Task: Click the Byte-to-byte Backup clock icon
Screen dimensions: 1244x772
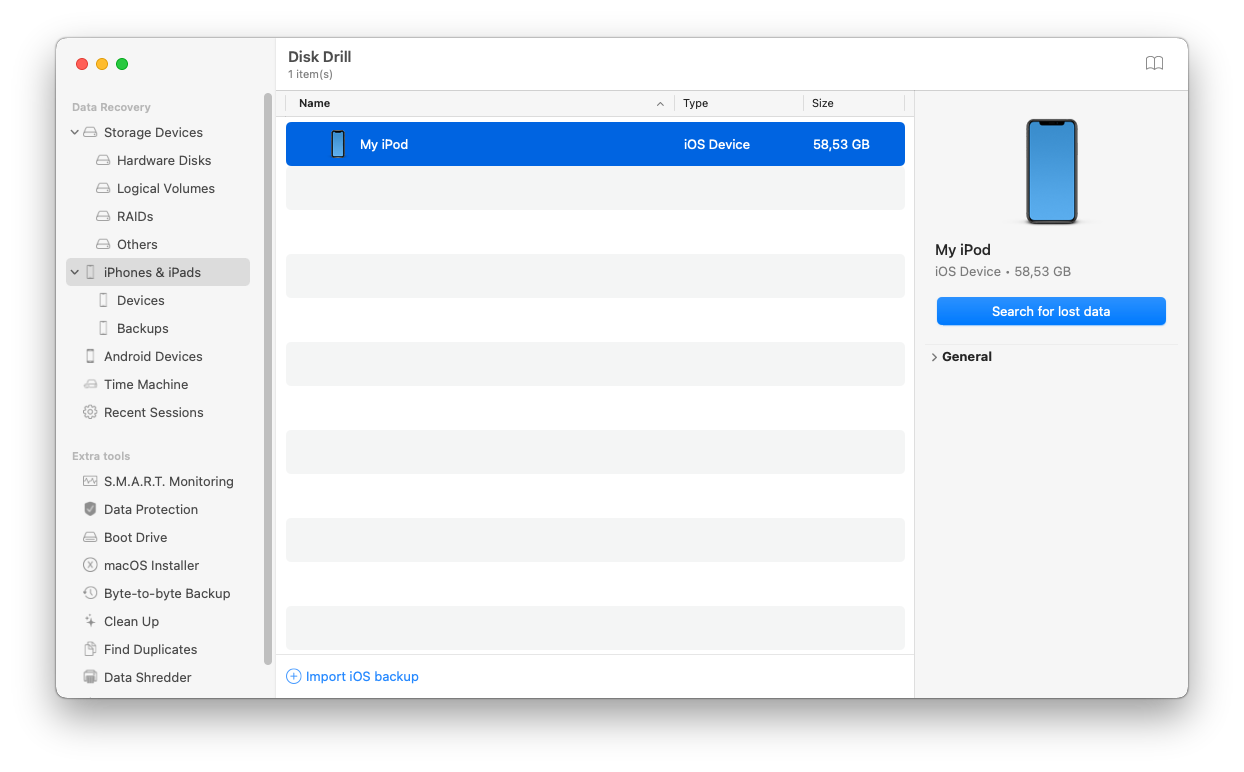Action: click(x=90, y=593)
